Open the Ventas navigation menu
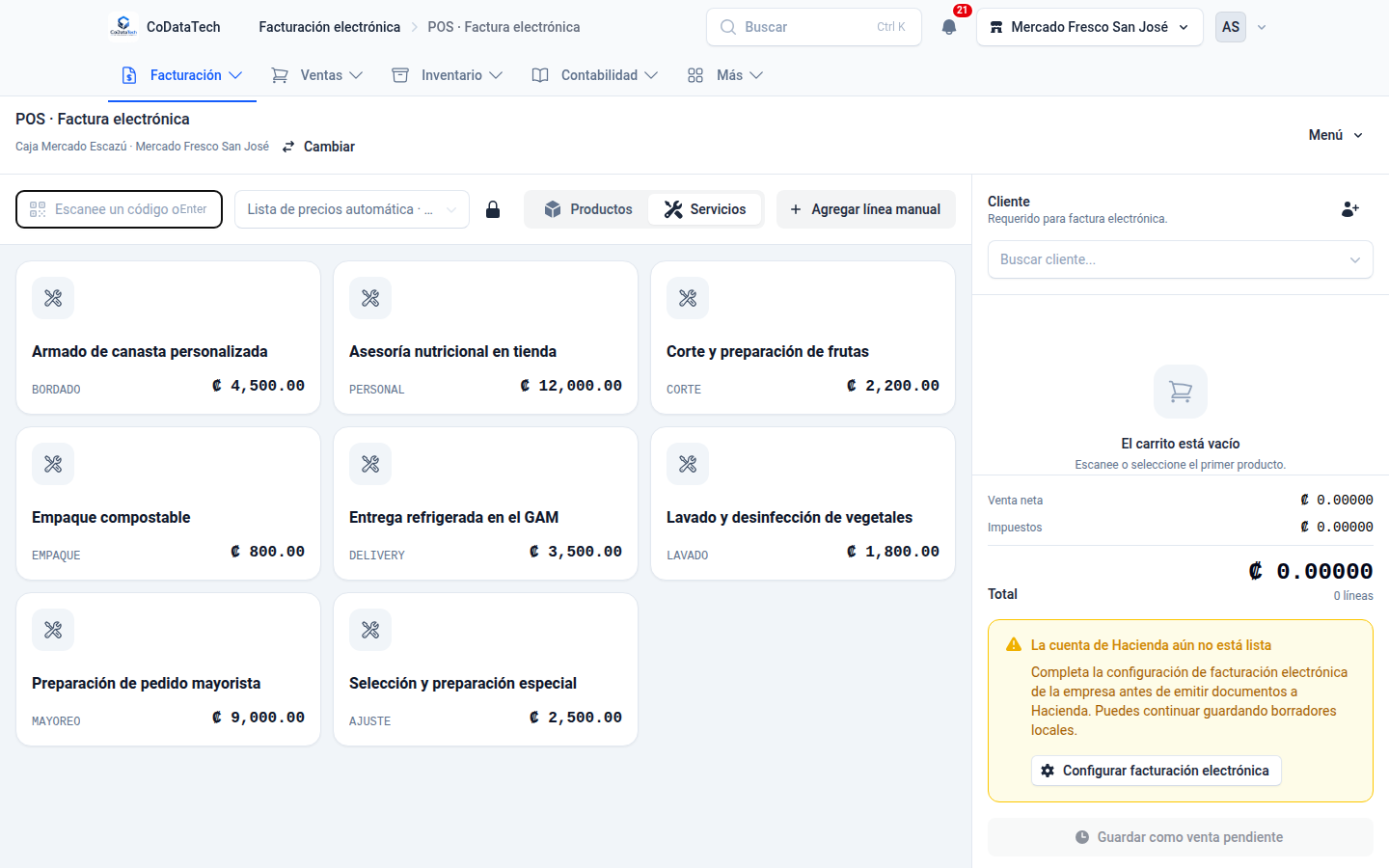The image size is (1389, 868). click(317, 75)
